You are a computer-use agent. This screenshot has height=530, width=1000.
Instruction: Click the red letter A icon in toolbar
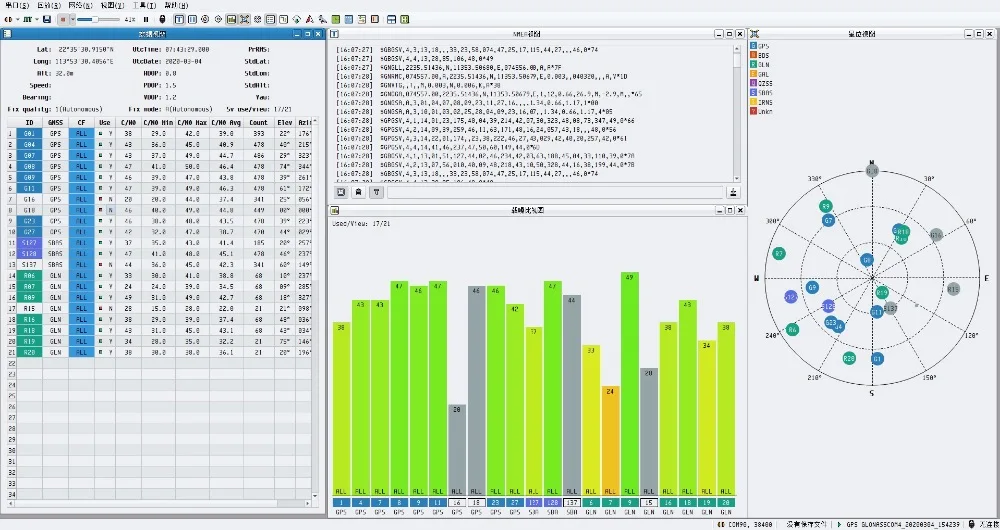coord(309,19)
